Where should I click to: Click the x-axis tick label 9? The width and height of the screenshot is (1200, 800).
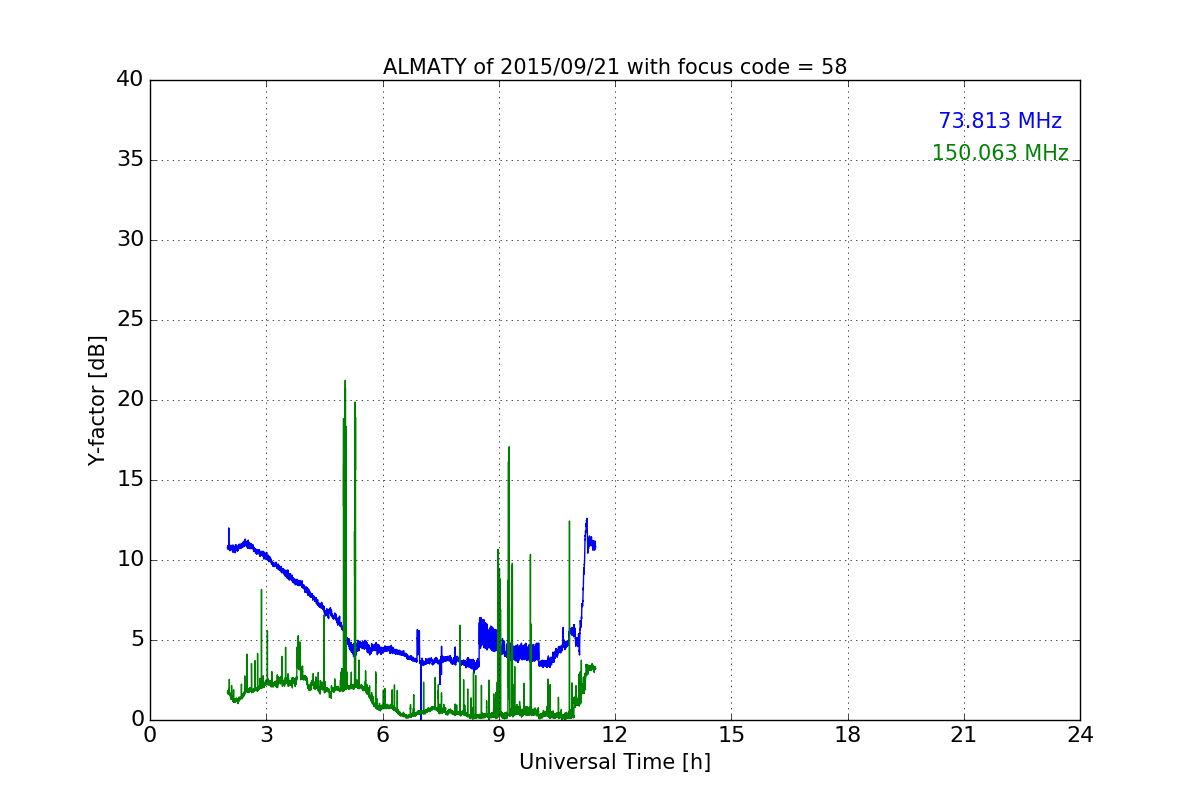click(499, 734)
